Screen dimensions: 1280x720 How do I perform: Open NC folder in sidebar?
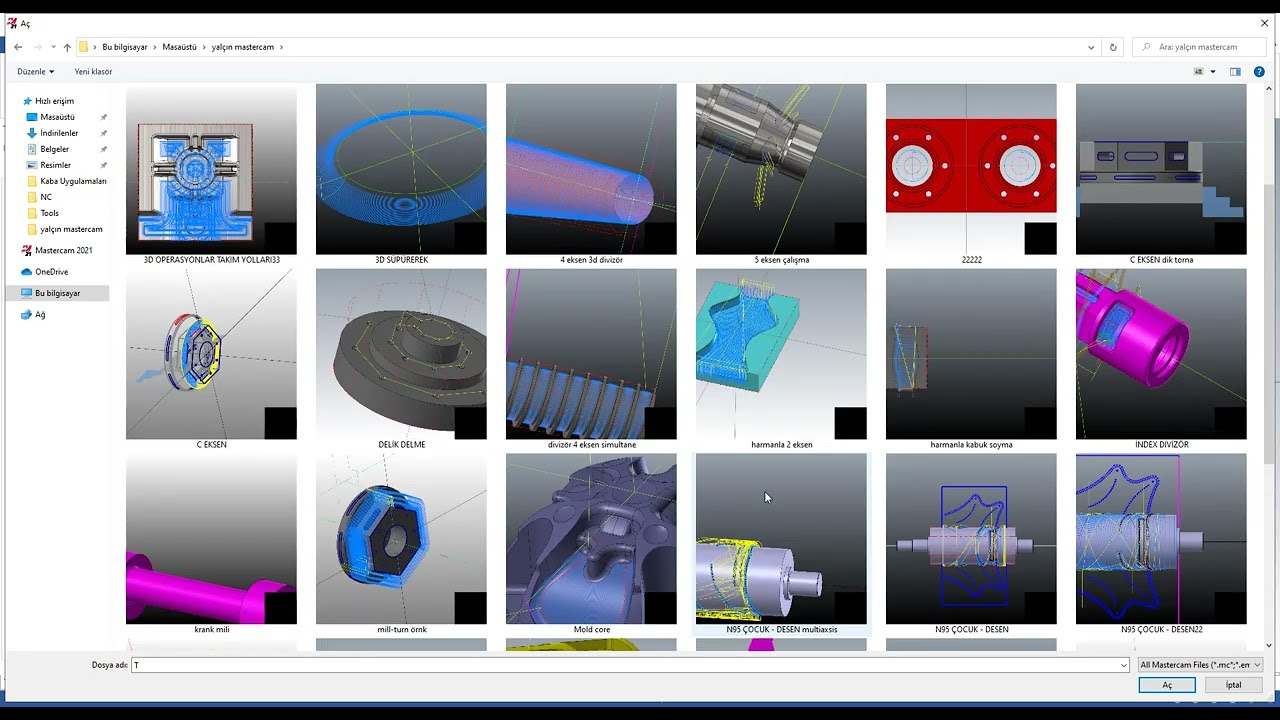pos(46,197)
